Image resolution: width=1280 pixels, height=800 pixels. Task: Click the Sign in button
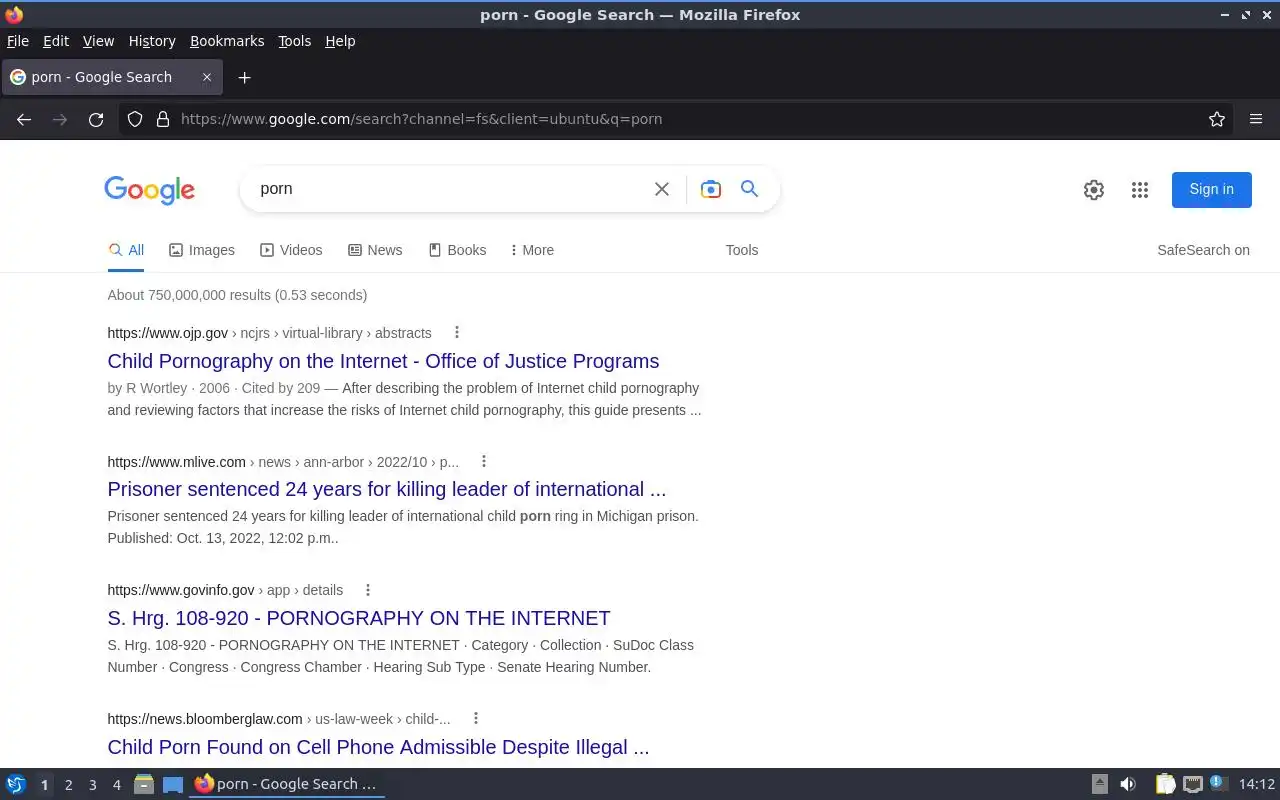pyautogui.click(x=1212, y=189)
